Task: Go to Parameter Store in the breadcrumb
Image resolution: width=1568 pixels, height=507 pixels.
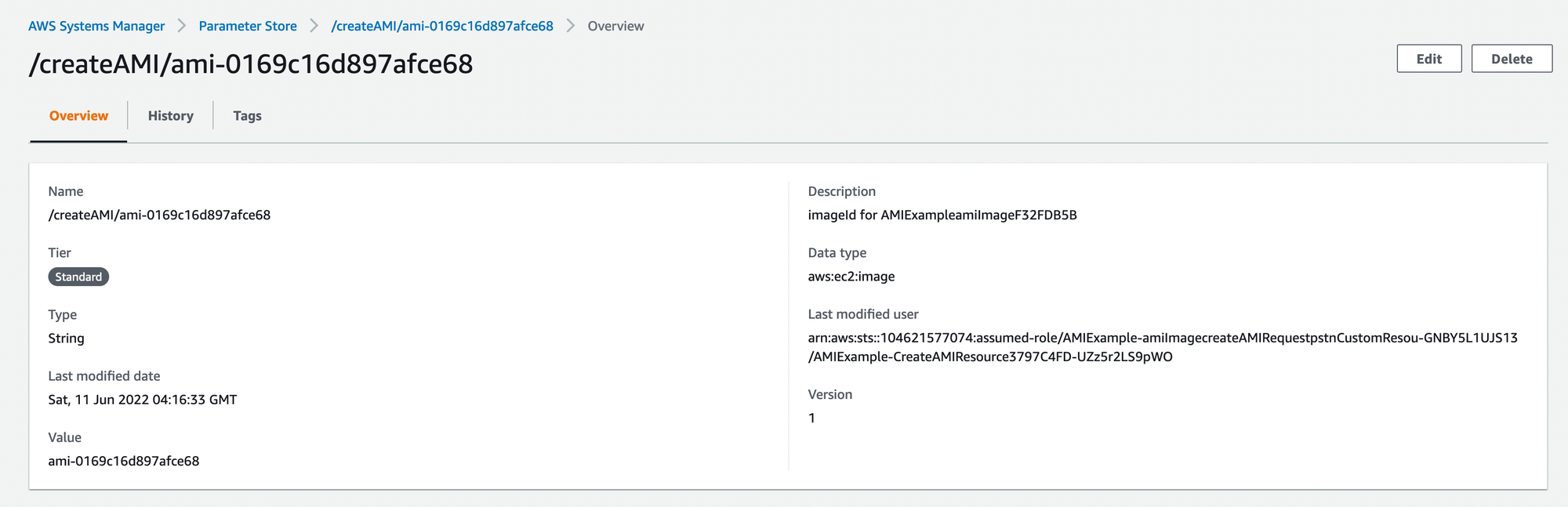Action: pyautogui.click(x=248, y=26)
